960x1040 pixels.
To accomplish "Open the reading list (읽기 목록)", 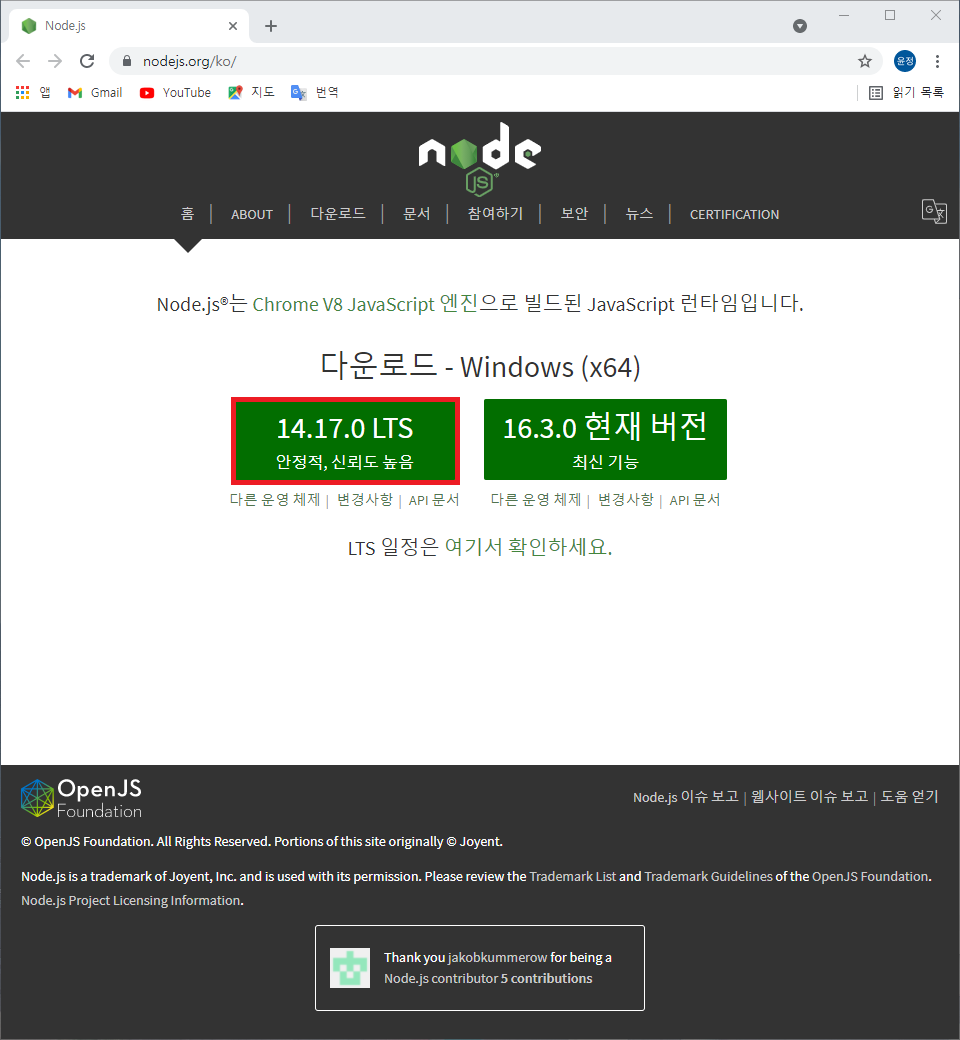I will 906,93.
